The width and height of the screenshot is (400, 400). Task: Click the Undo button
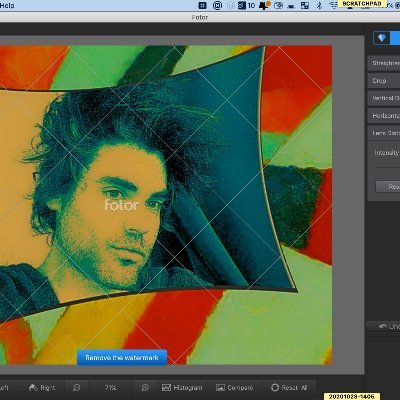click(x=383, y=326)
